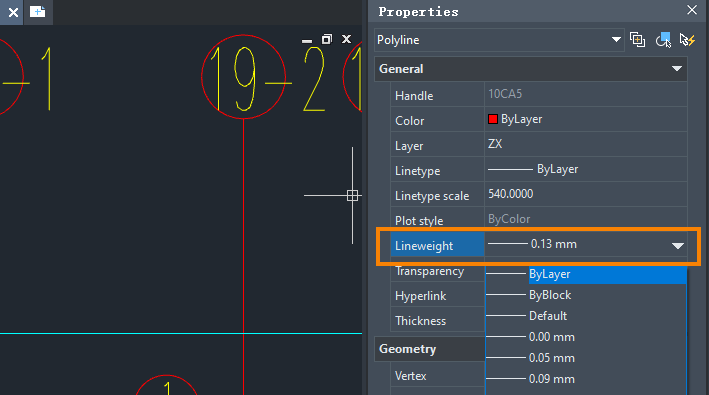Select the Color property label
The width and height of the screenshot is (709, 395).
[409, 121]
